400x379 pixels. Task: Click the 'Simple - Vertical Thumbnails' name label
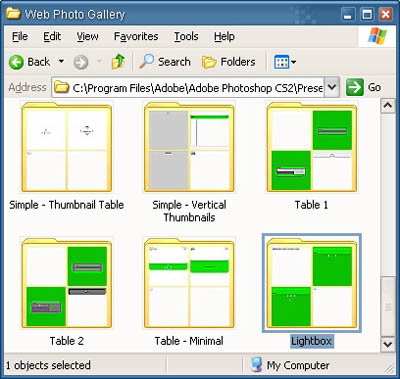coord(189,211)
